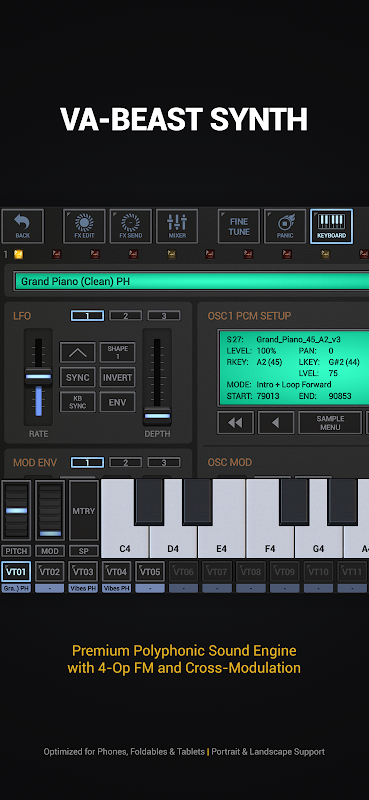Toggle the MTRY button

(84, 510)
